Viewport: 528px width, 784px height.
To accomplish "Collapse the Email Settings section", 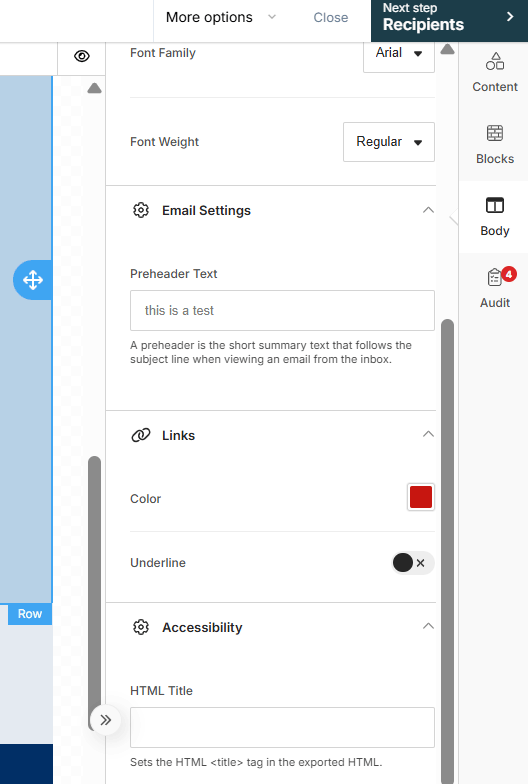I will click(428, 210).
